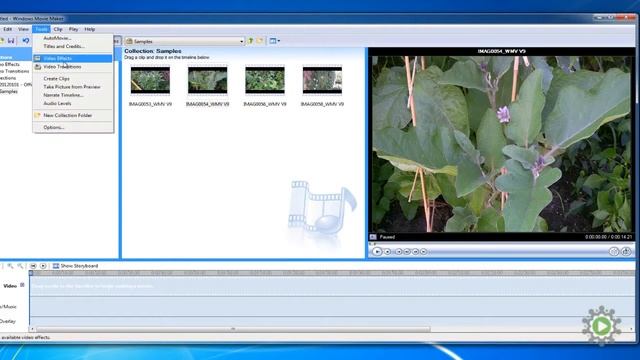Choose Narrate Timeline menu entry
The height and width of the screenshot is (360, 640).
[73, 95]
